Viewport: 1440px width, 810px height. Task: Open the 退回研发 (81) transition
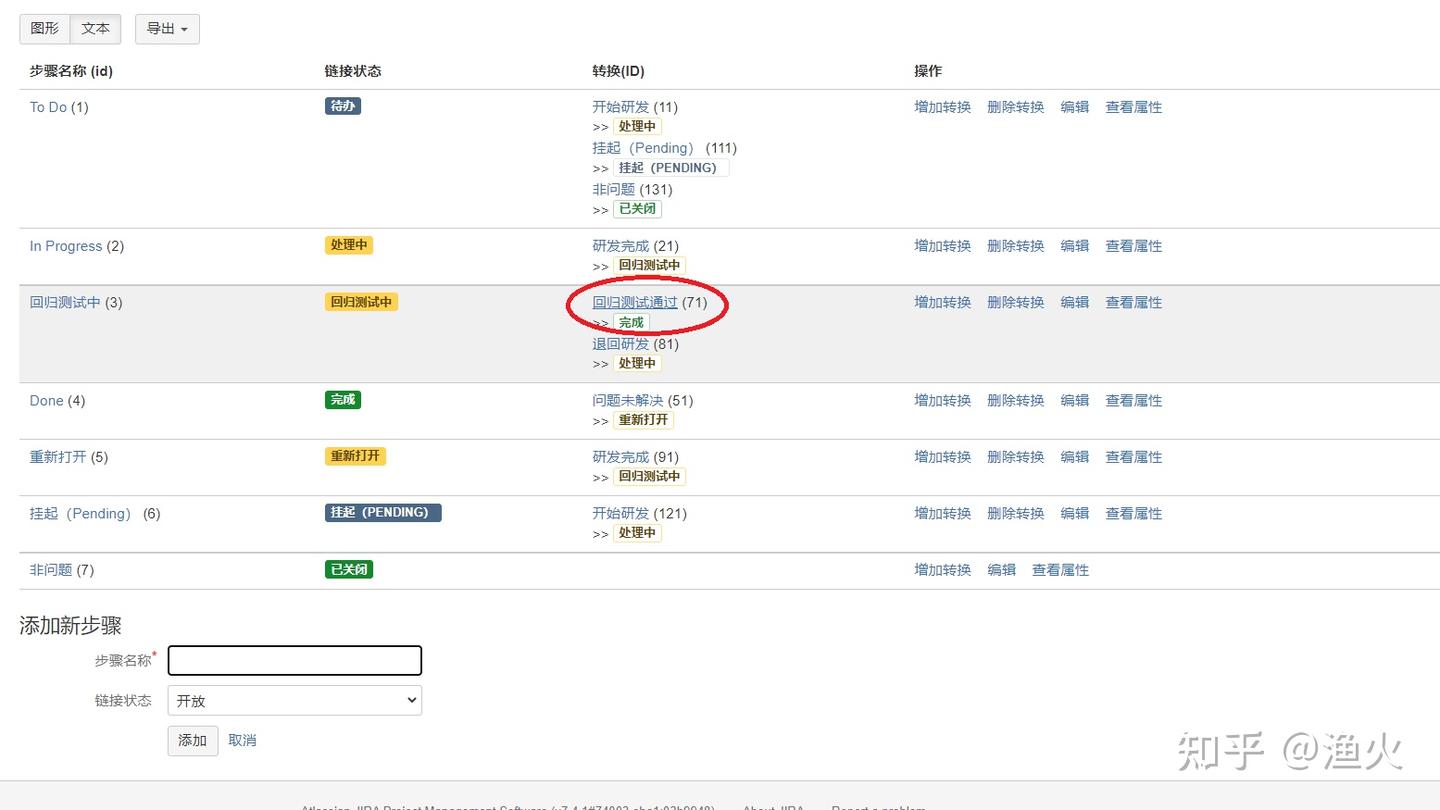click(x=620, y=344)
